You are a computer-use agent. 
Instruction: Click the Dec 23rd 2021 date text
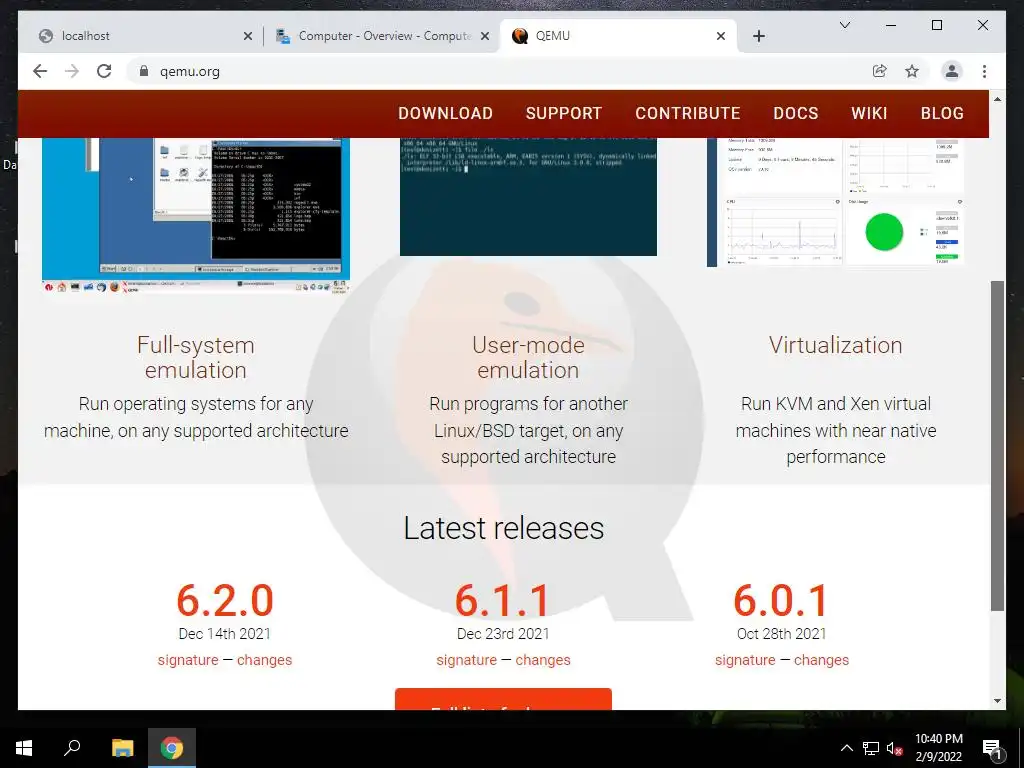click(x=503, y=633)
